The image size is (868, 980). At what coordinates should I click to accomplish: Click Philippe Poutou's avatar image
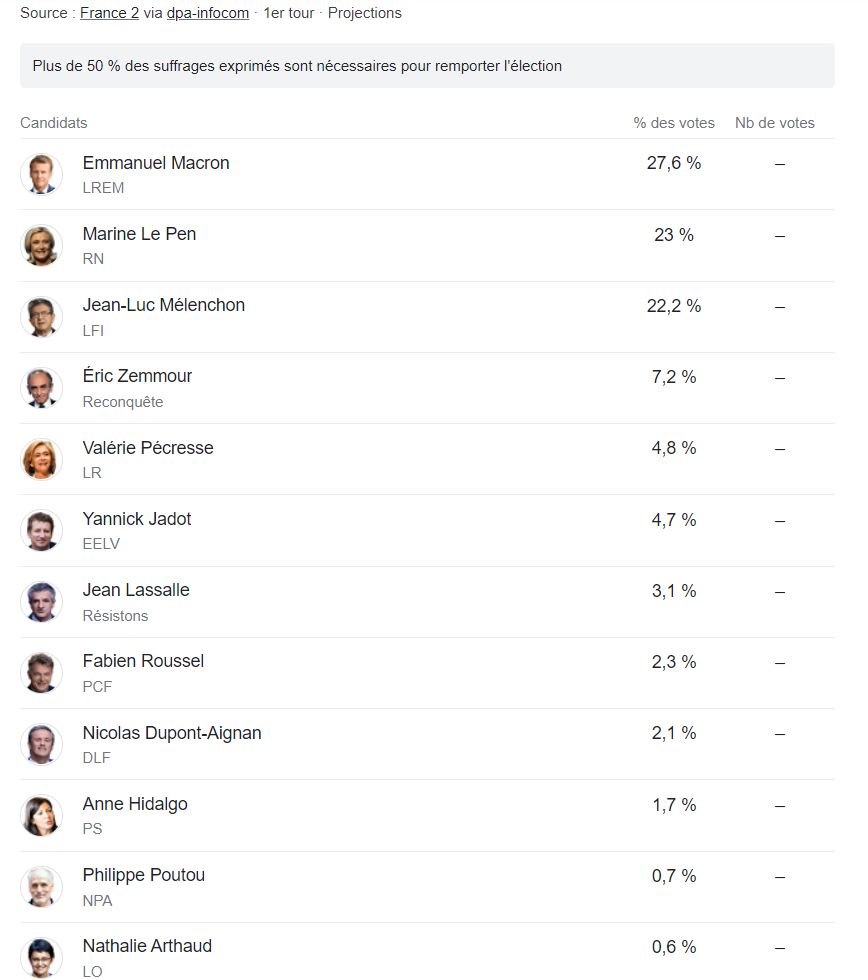(41, 887)
